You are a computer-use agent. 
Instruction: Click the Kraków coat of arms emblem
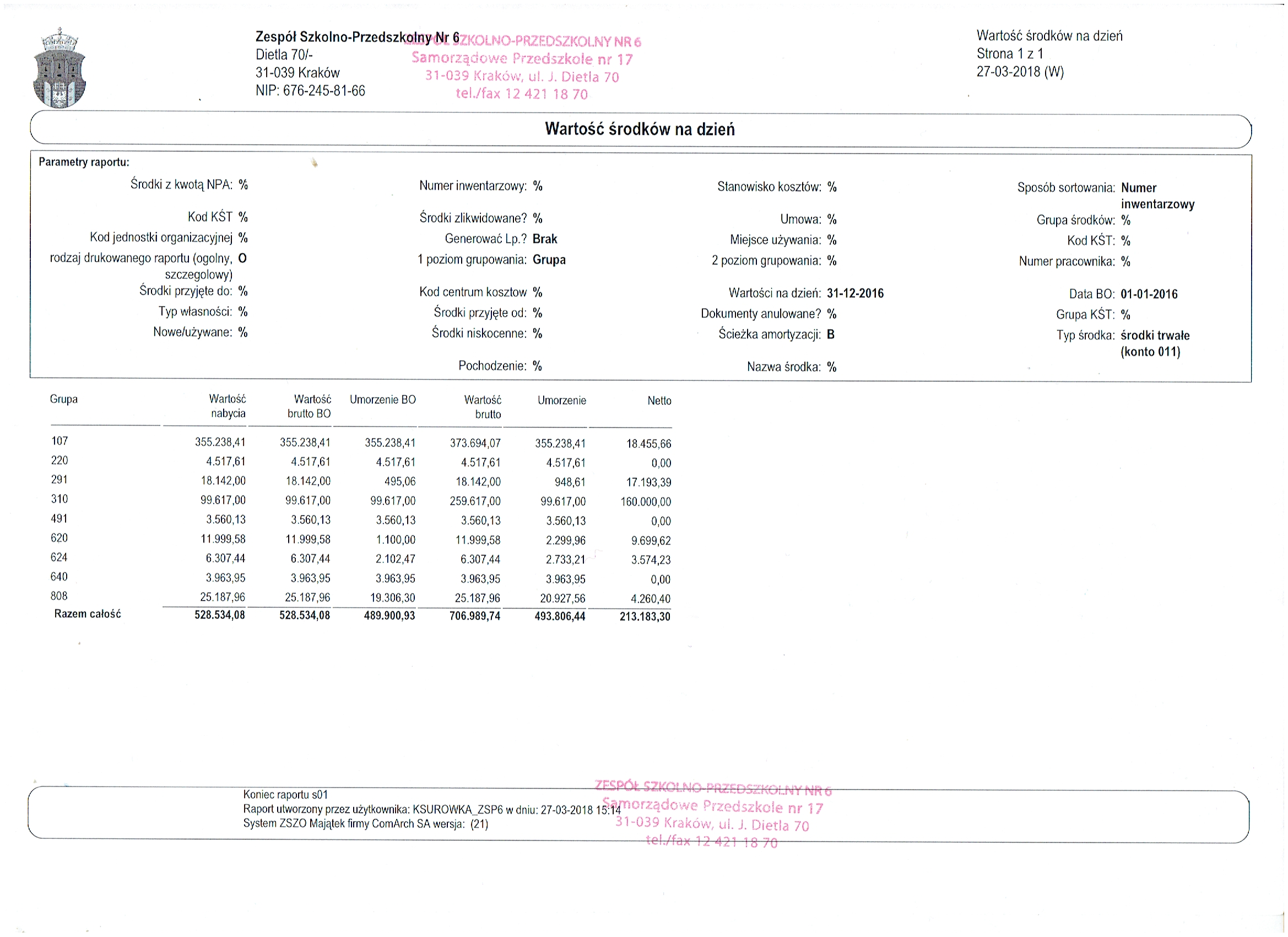click(x=59, y=69)
